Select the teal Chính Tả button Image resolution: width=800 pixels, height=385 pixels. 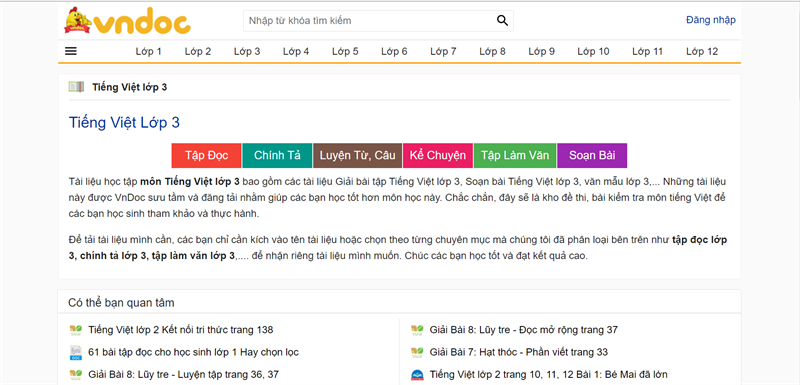tap(277, 156)
